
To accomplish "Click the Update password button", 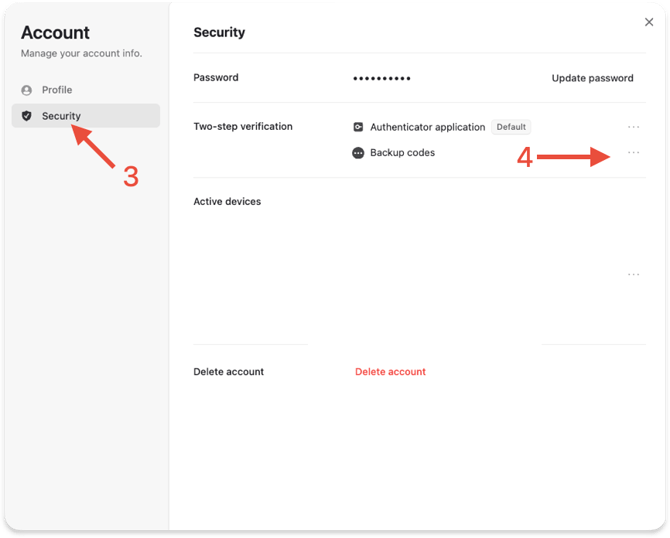I will 592,78.
